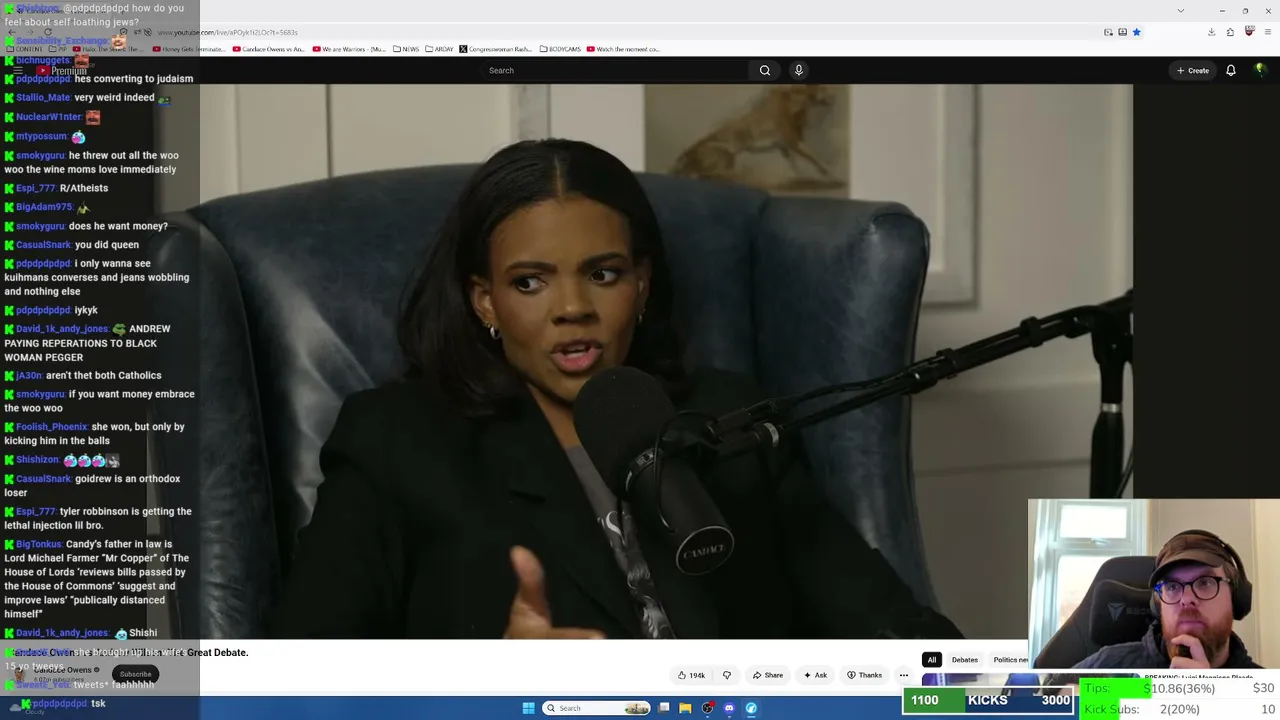Like the video with 194k likes

691,675
